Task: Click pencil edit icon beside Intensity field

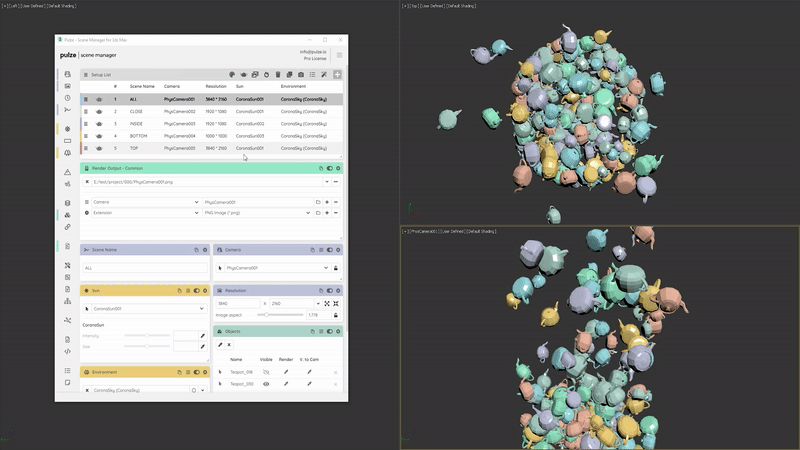Action: (203, 336)
